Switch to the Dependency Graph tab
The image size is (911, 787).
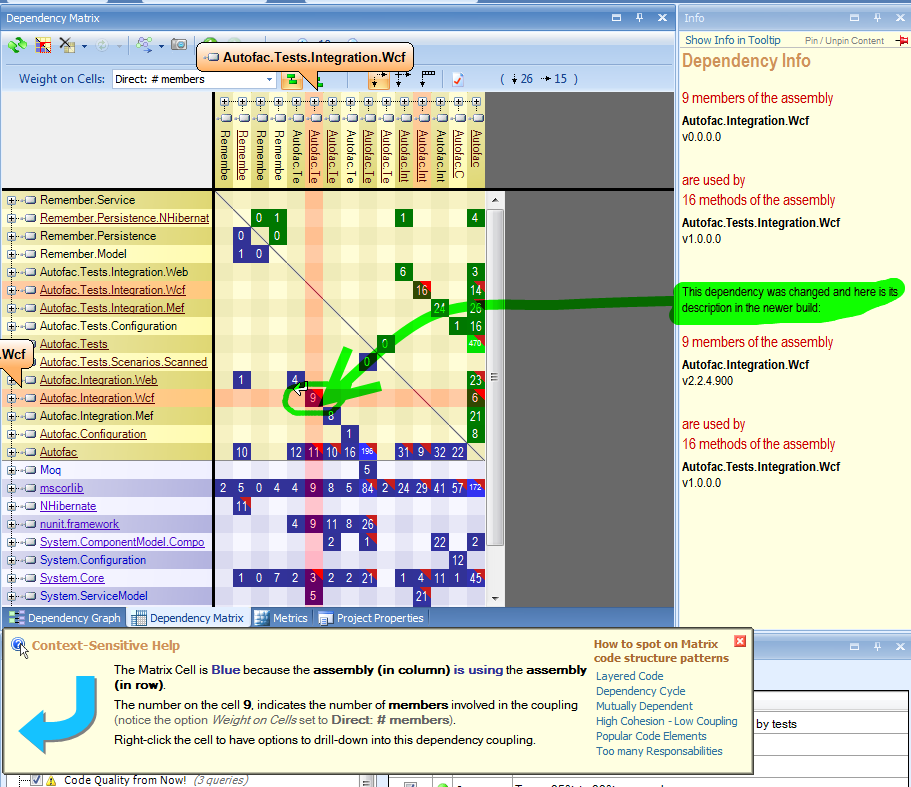click(x=64, y=618)
